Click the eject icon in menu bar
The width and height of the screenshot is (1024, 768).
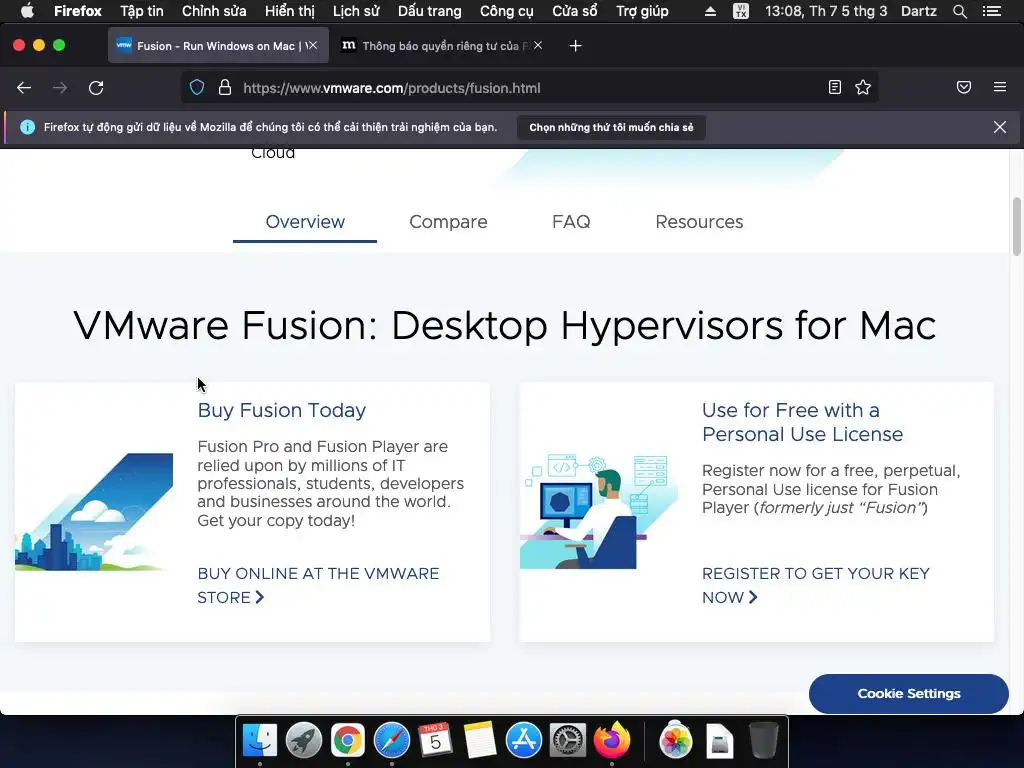710,11
